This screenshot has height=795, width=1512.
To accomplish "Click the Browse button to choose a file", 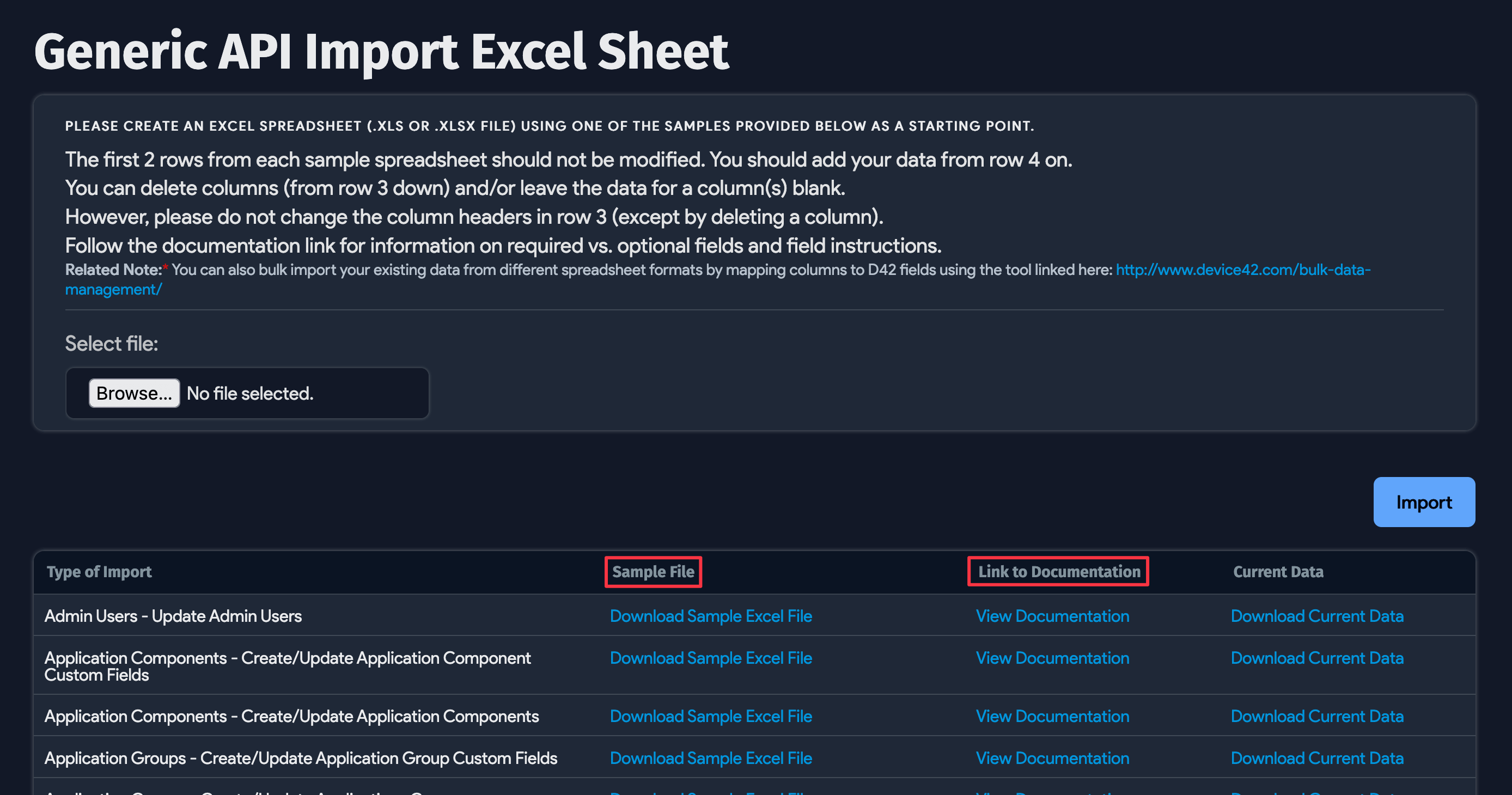I will 134,393.
